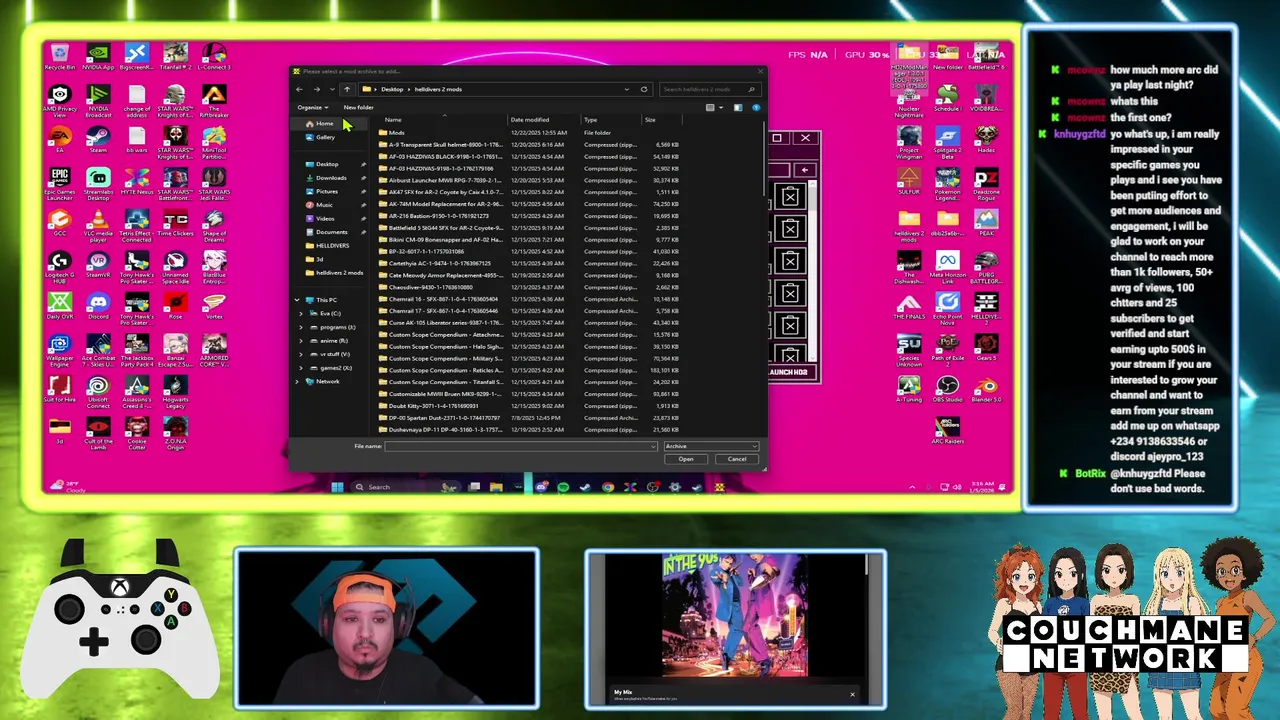
Task: Open recent locations chevron beside forward arrow
Action: click(333, 89)
